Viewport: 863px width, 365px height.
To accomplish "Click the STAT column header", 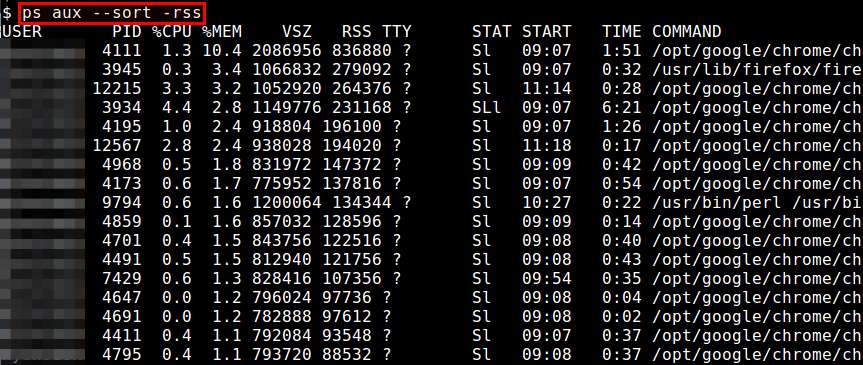I will point(491,31).
